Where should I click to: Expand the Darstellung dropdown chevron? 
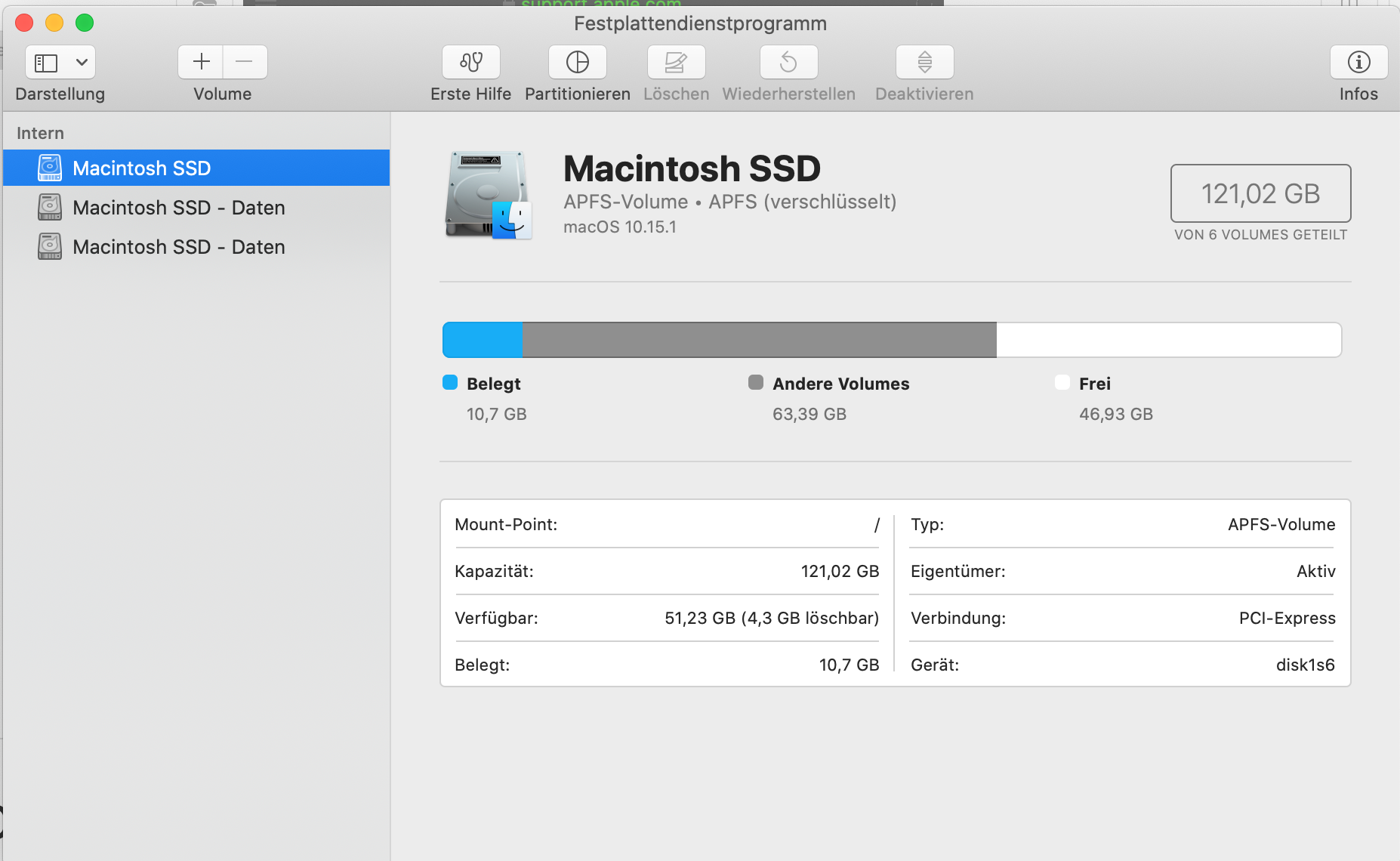tap(82, 62)
